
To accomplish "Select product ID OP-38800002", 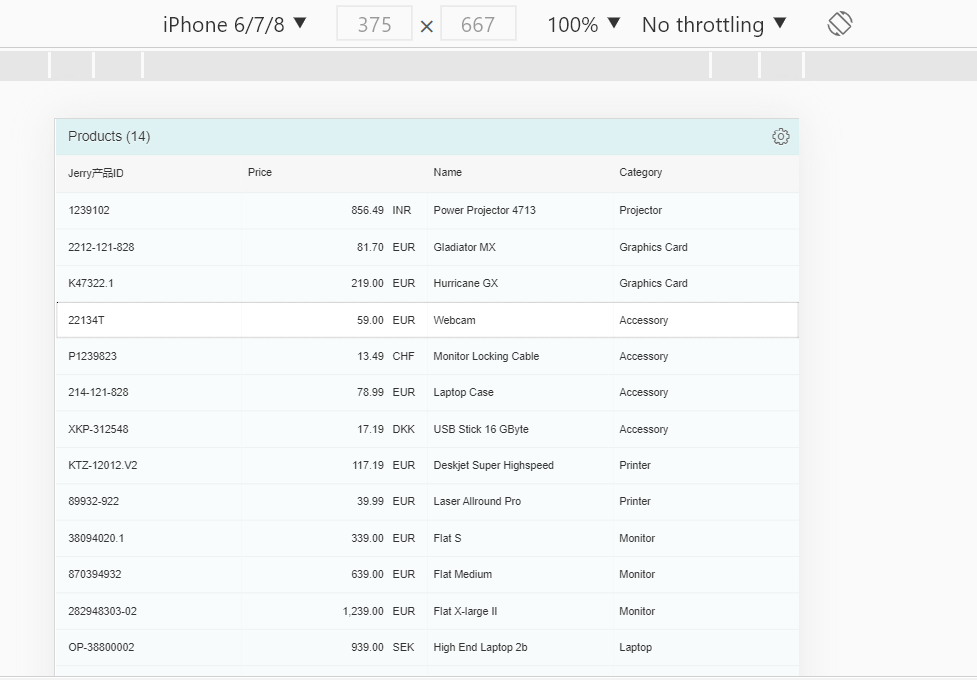I will coord(101,648).
